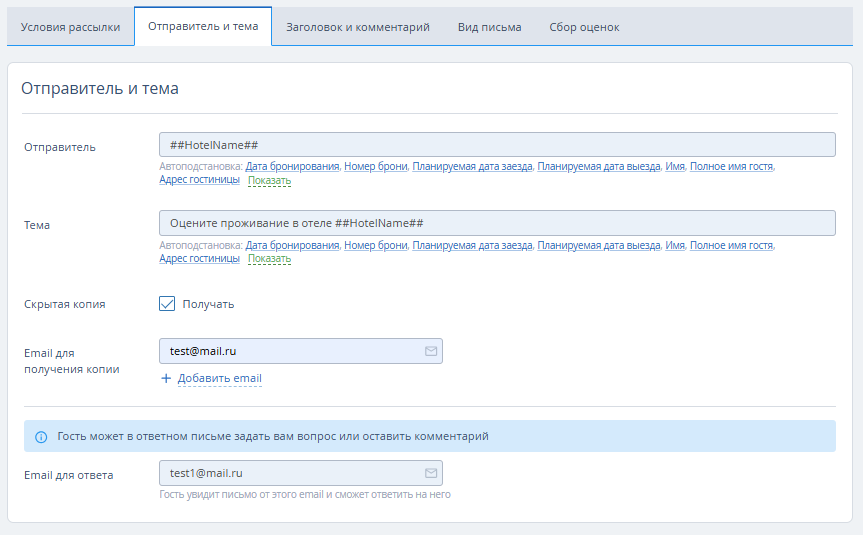Click the plus icon beside Добавить email
Screen dimensions: 863x535
point(166,378)
